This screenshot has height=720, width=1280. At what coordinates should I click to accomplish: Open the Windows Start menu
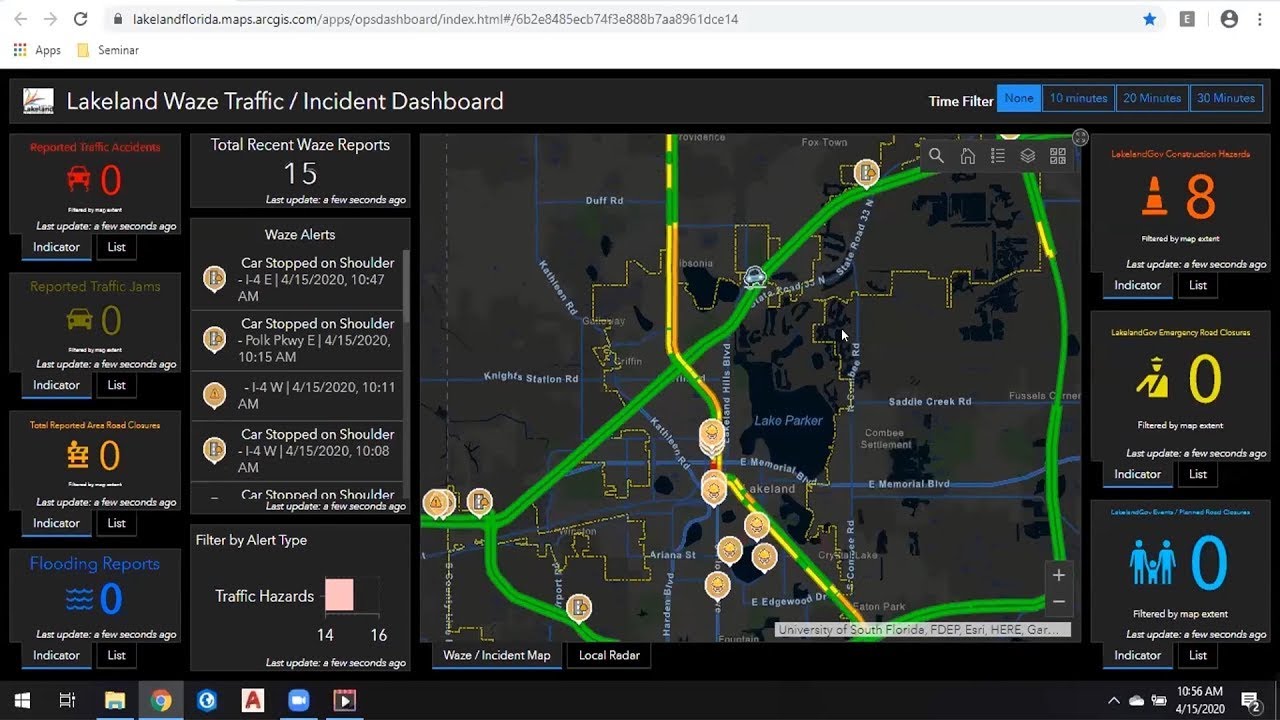(x=22, y=700)
